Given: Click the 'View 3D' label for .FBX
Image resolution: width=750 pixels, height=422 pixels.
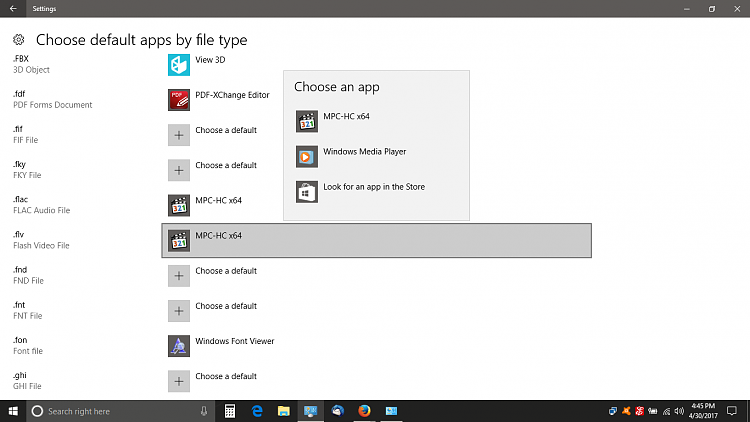Looking at the screenshot, I should pyautogui.click(x=210, y=60).
